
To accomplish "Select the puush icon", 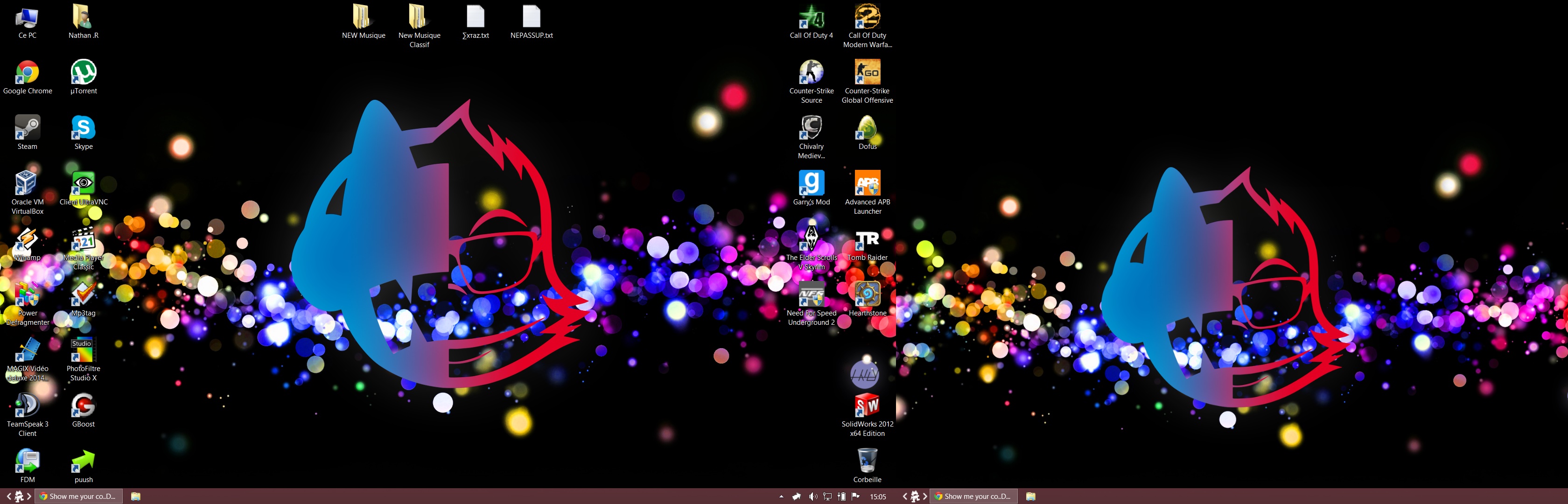I will point(84,466).
